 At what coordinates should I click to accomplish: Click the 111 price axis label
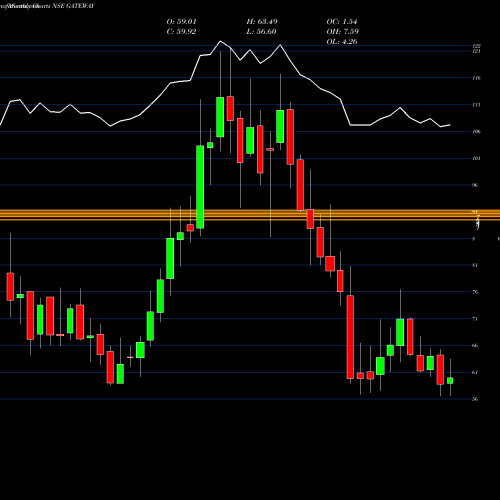[x=476, y=105]
